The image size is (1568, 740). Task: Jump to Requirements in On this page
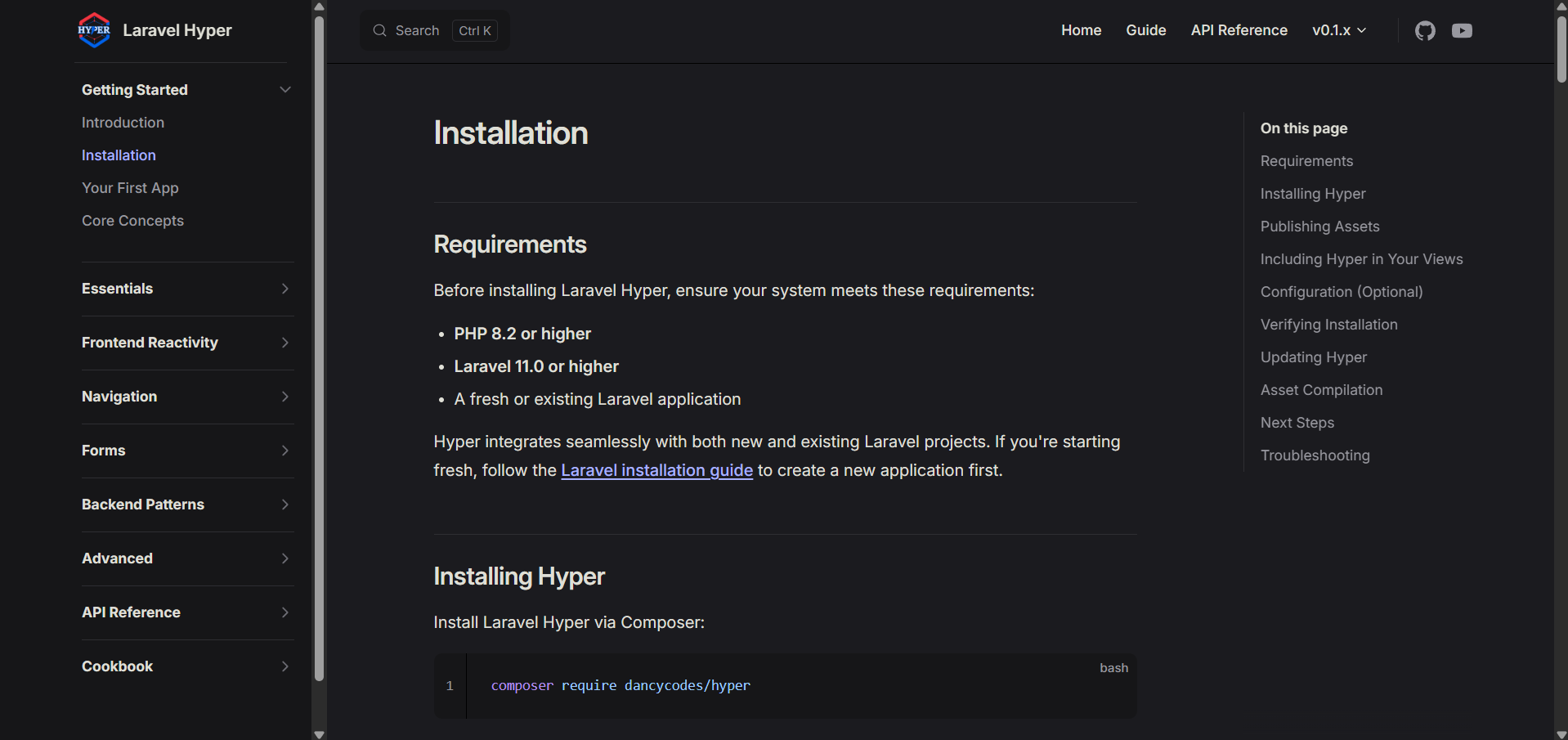click(1306, 161)
